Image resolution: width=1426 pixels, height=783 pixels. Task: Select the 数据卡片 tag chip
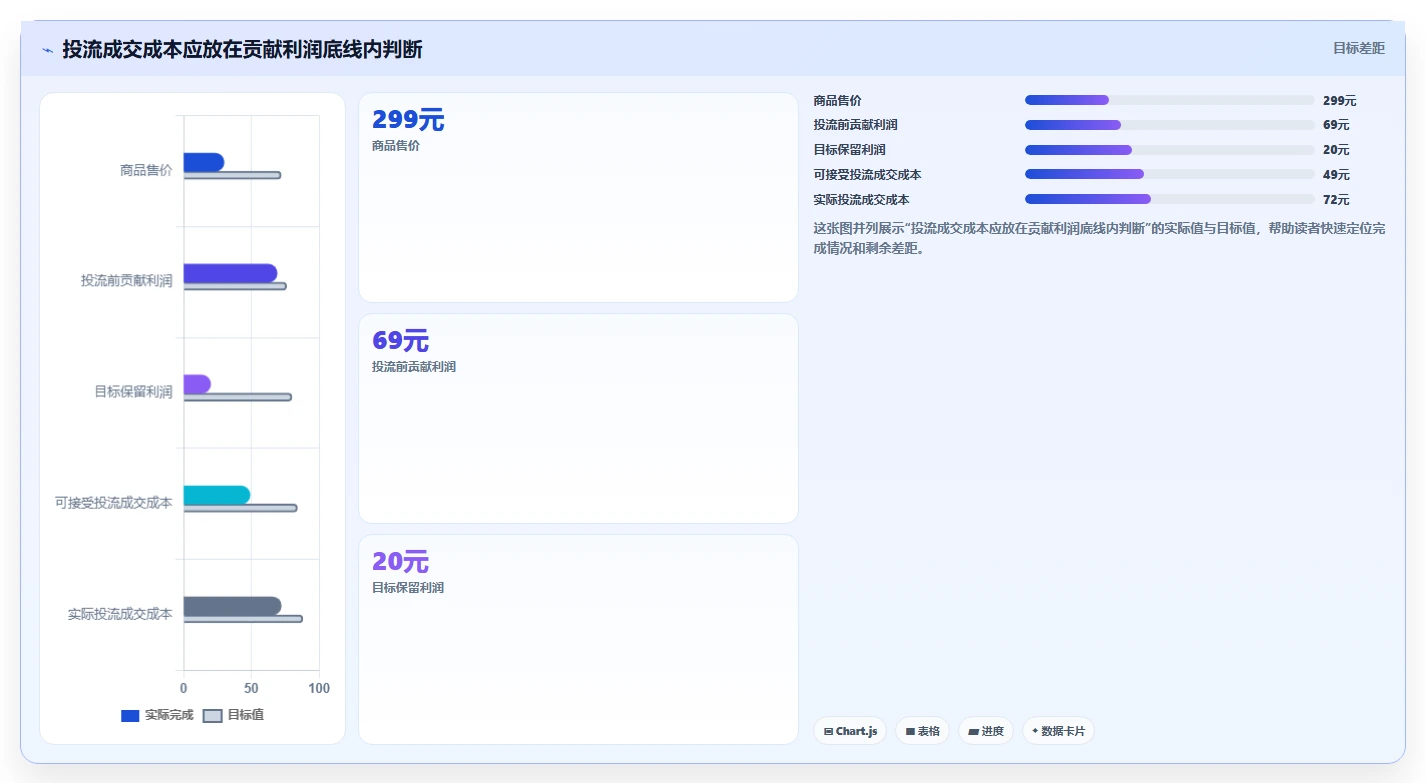pyautogui.click(x=1058, y=731)
